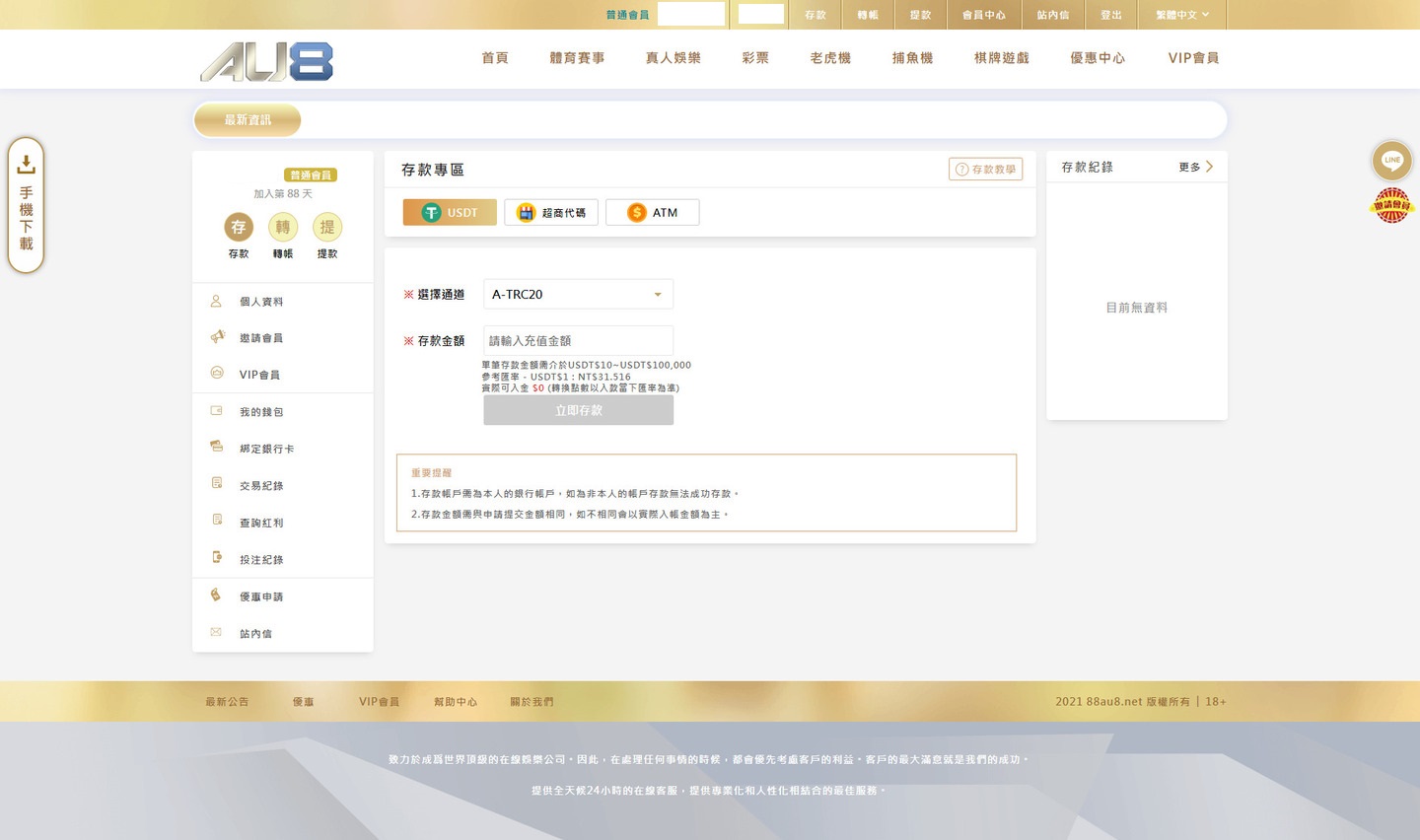Click 普通會員 text in top bar
Viewport: 1420px width, 840px height.
(x=627, y=15)
